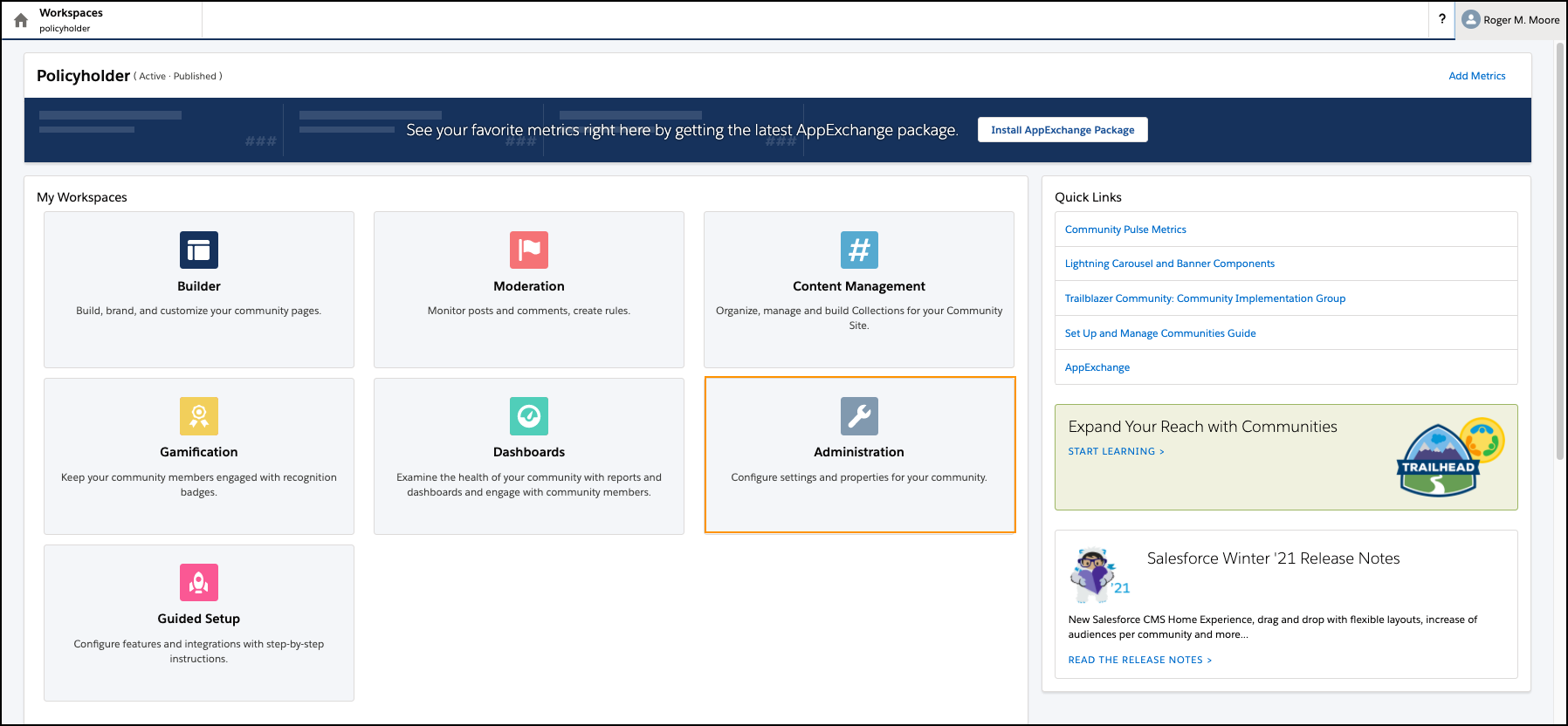Click the Winter '21 mascot image
1568x726 pixels.
coord(1098,575)
